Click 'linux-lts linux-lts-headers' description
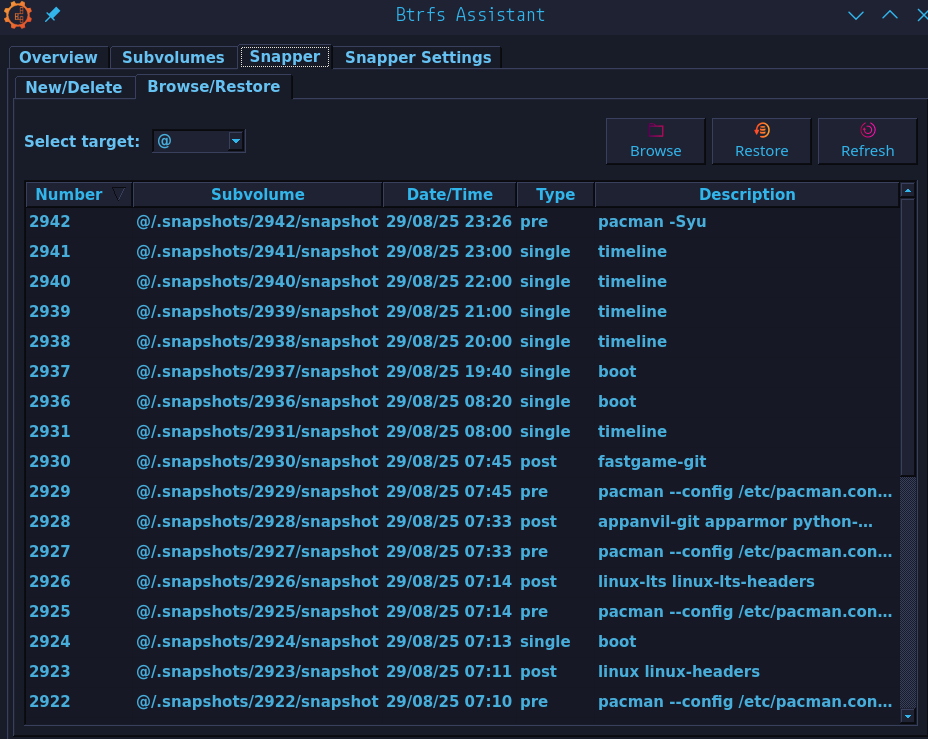 click(706, 582)
